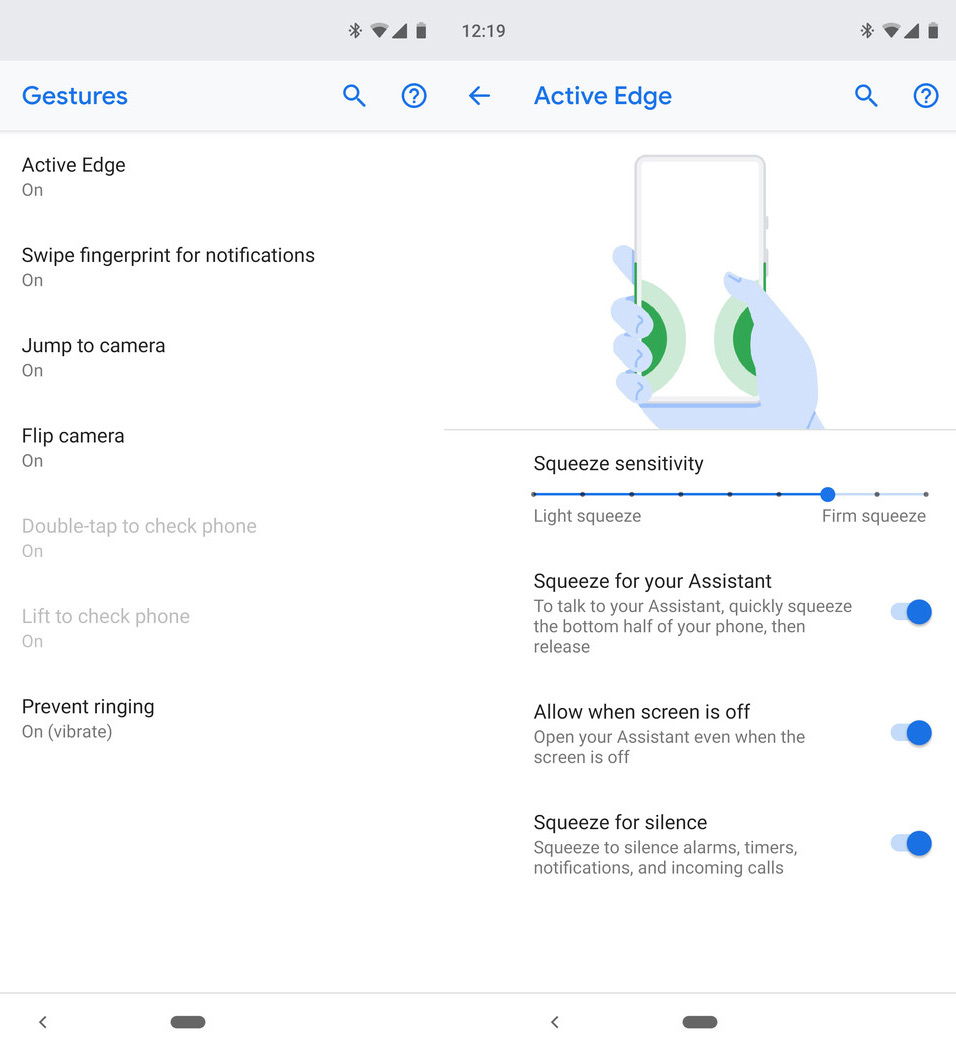Tap the Bluetooth status icon on the Gestures screen

click(x=355, y=30)
